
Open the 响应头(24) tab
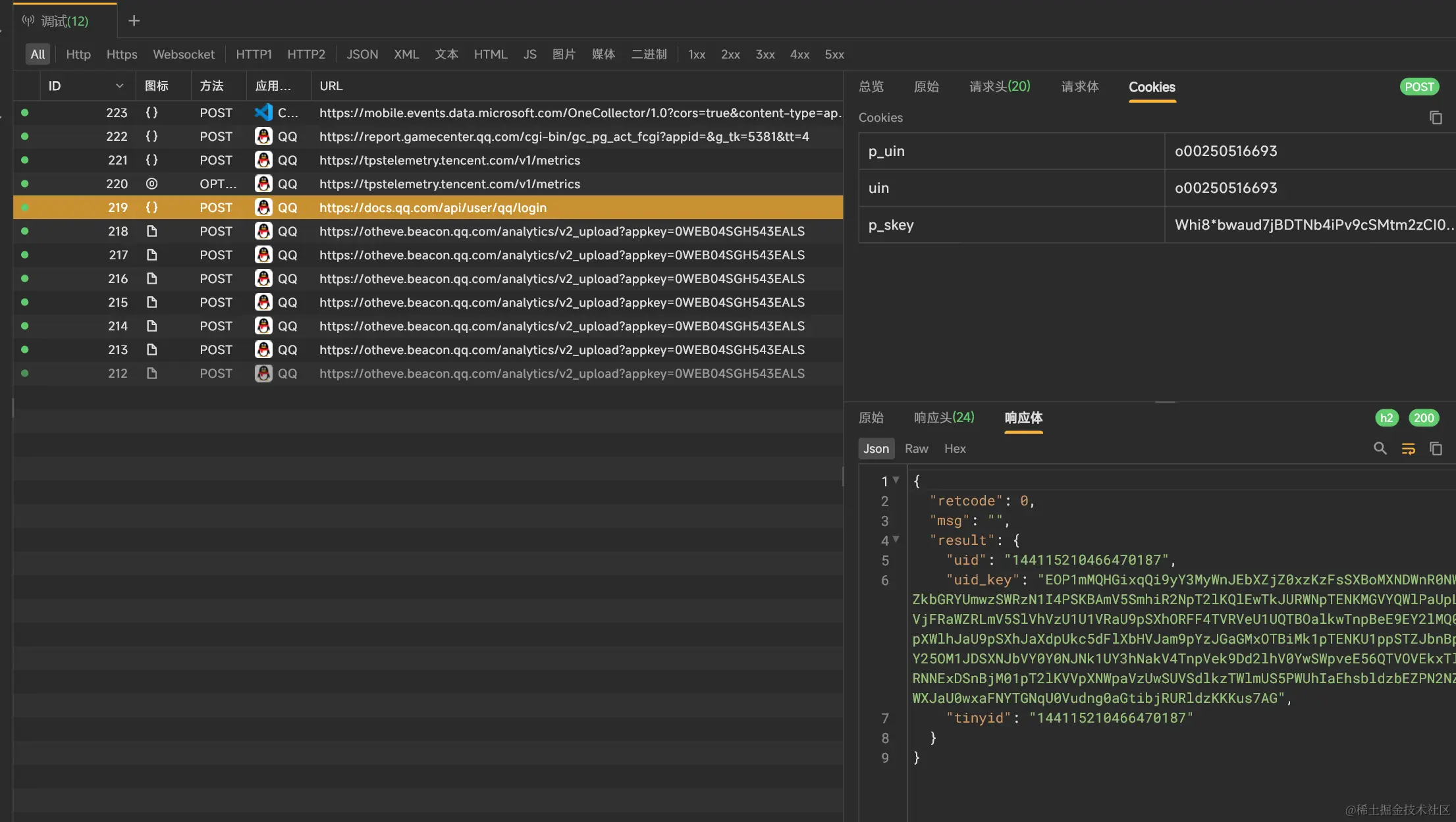click(x=944, y=418)
